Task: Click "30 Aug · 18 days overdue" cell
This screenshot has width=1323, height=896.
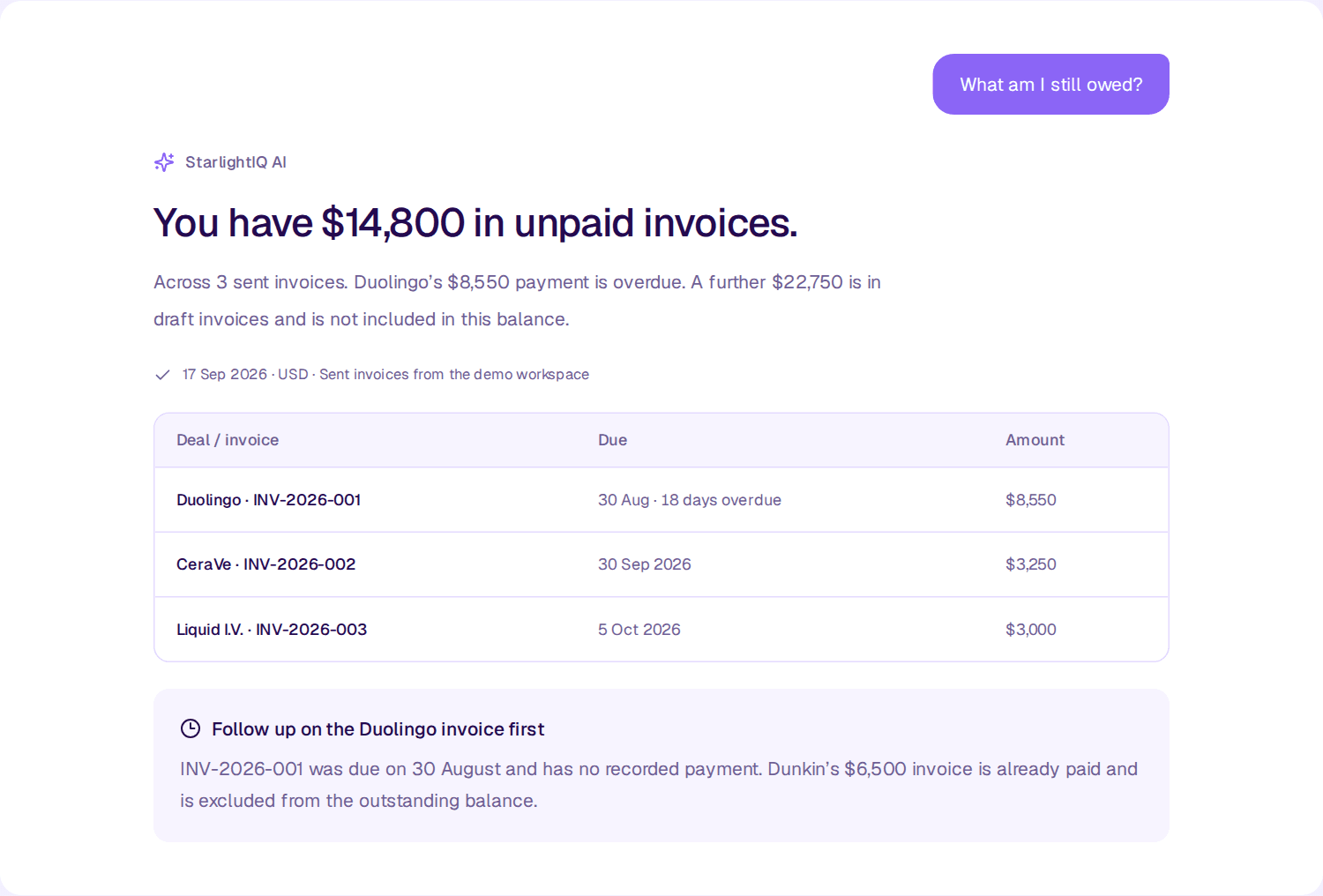Action: (x=690, y=500)
